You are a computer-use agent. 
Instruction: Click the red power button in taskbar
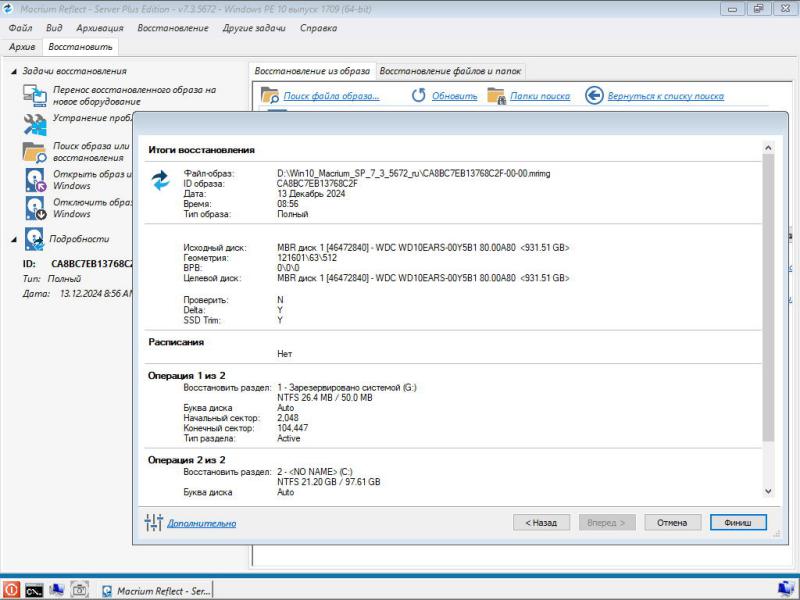click(11, 590)
